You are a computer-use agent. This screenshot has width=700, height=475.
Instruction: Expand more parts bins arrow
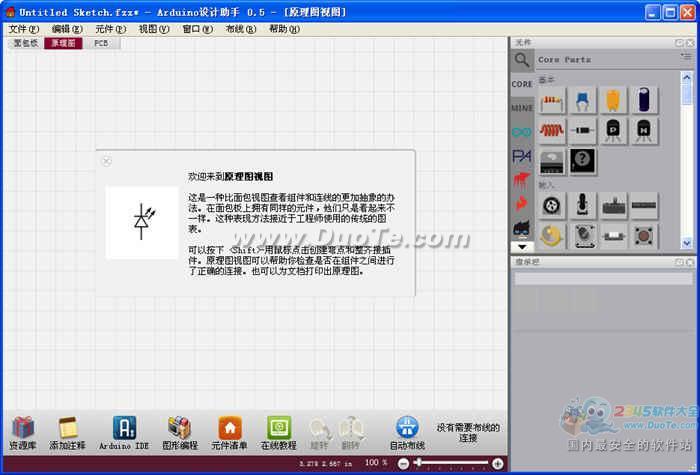(522, 246)
